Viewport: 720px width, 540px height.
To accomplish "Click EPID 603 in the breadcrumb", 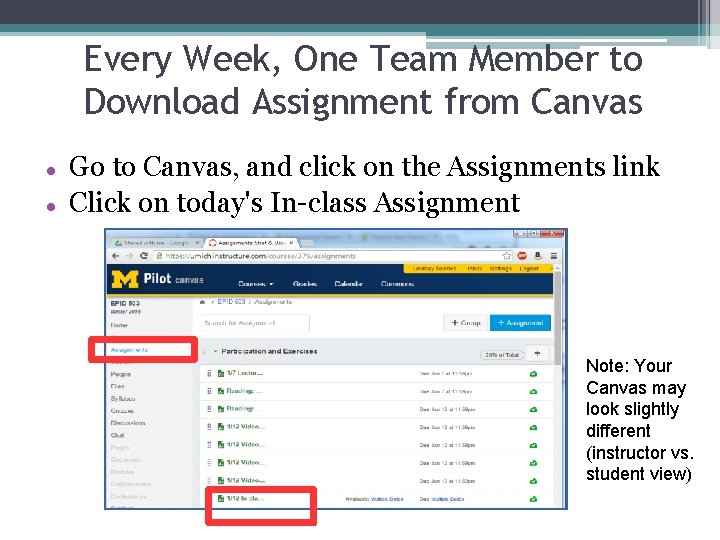I will pyautogui.click(x=231, y=302).
